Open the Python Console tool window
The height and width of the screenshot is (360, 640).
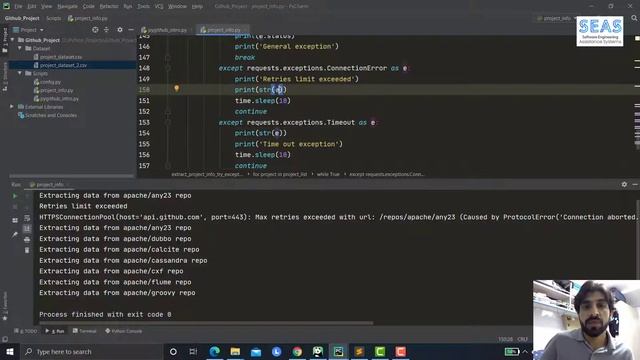[124, 331]
